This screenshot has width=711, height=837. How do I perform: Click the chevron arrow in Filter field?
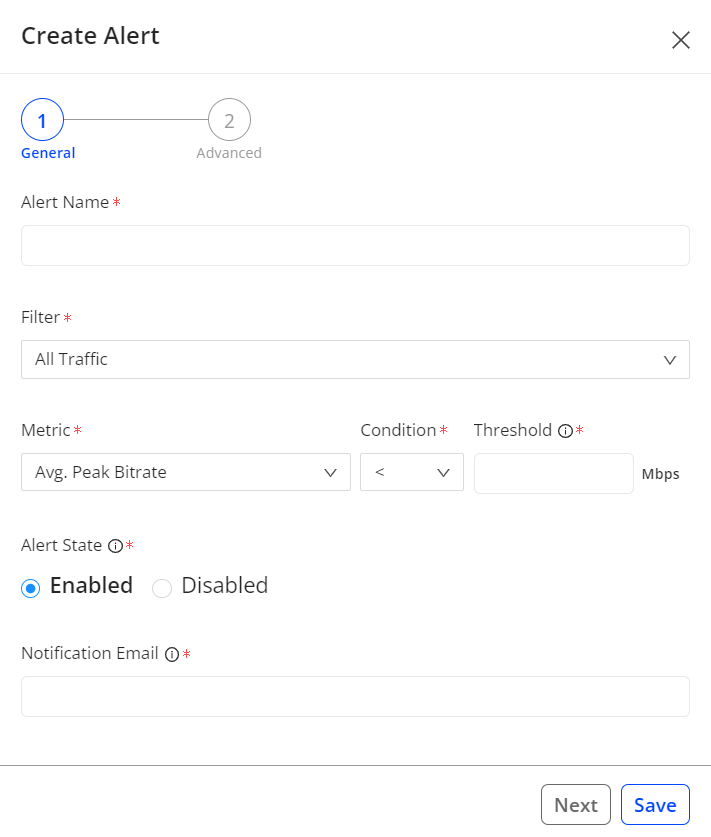click(x=670, y=360)
